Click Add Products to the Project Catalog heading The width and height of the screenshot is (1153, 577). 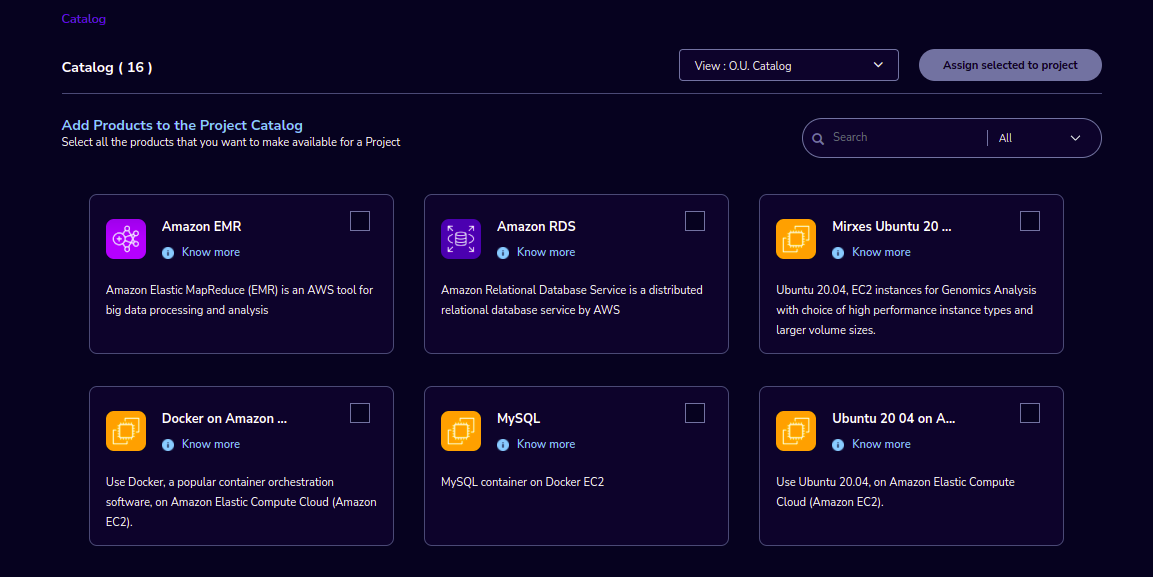pos(182,125)
